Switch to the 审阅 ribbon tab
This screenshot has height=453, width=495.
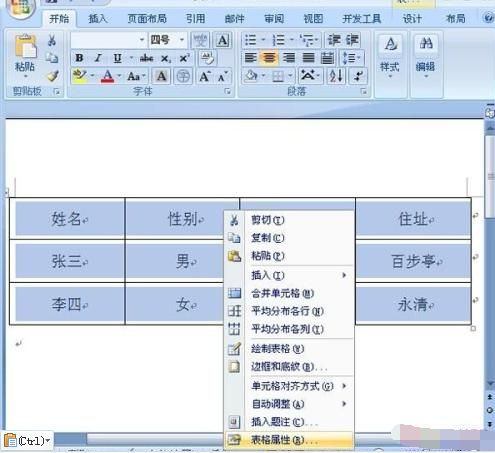pos(274,19)
